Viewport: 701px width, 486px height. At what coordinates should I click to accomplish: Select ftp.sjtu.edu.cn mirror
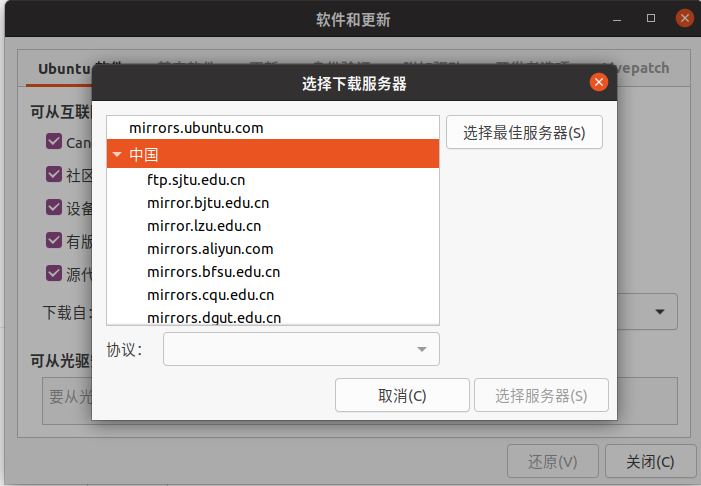tap(273, 180)
